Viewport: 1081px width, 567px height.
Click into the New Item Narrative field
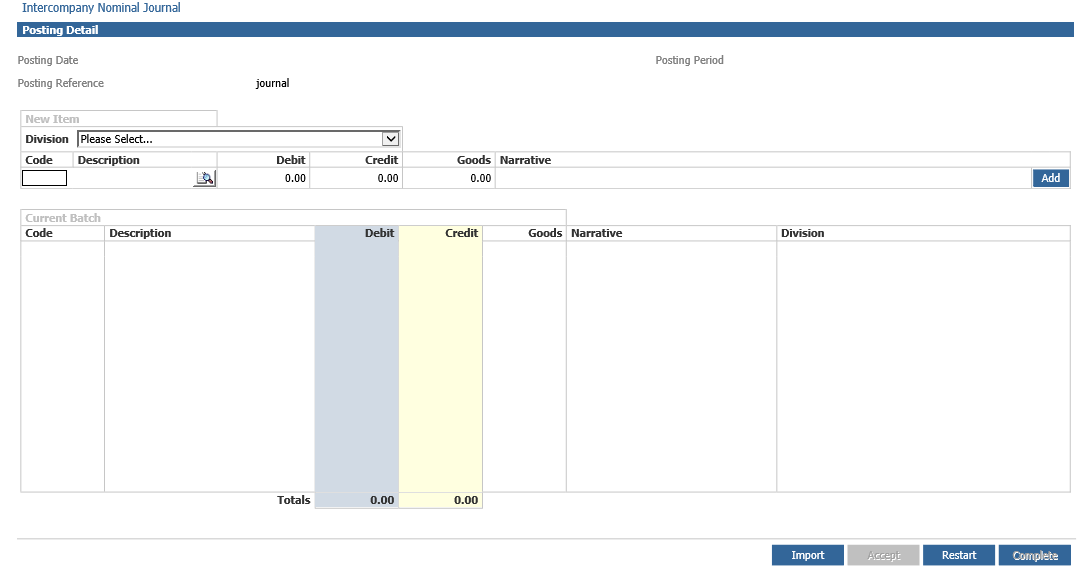[x=762, y=178]
